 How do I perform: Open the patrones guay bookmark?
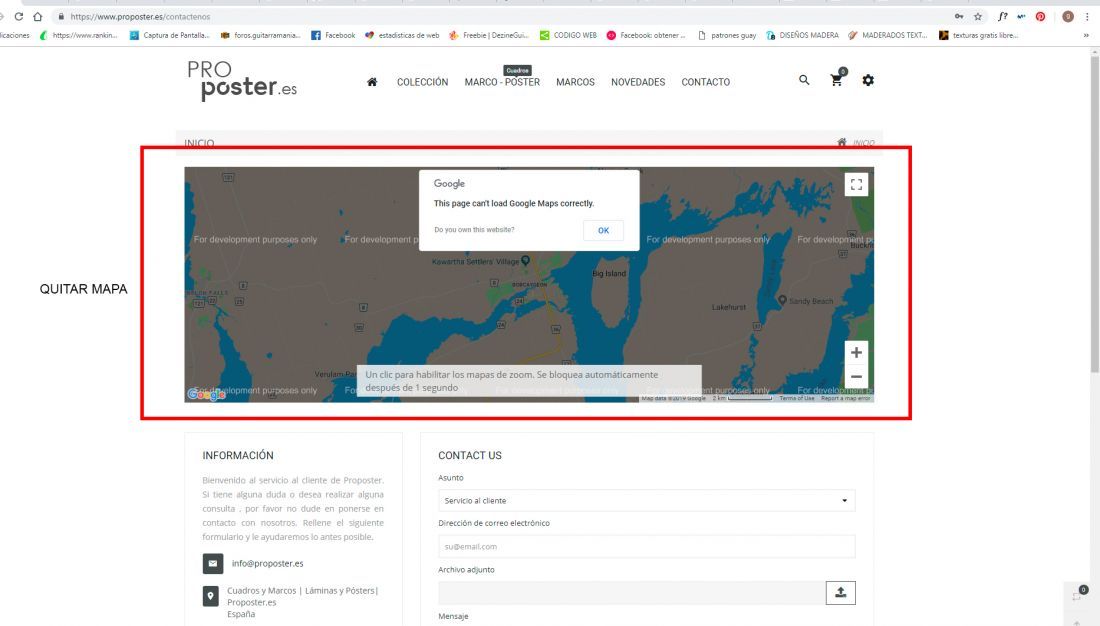(x=727, y=35)
